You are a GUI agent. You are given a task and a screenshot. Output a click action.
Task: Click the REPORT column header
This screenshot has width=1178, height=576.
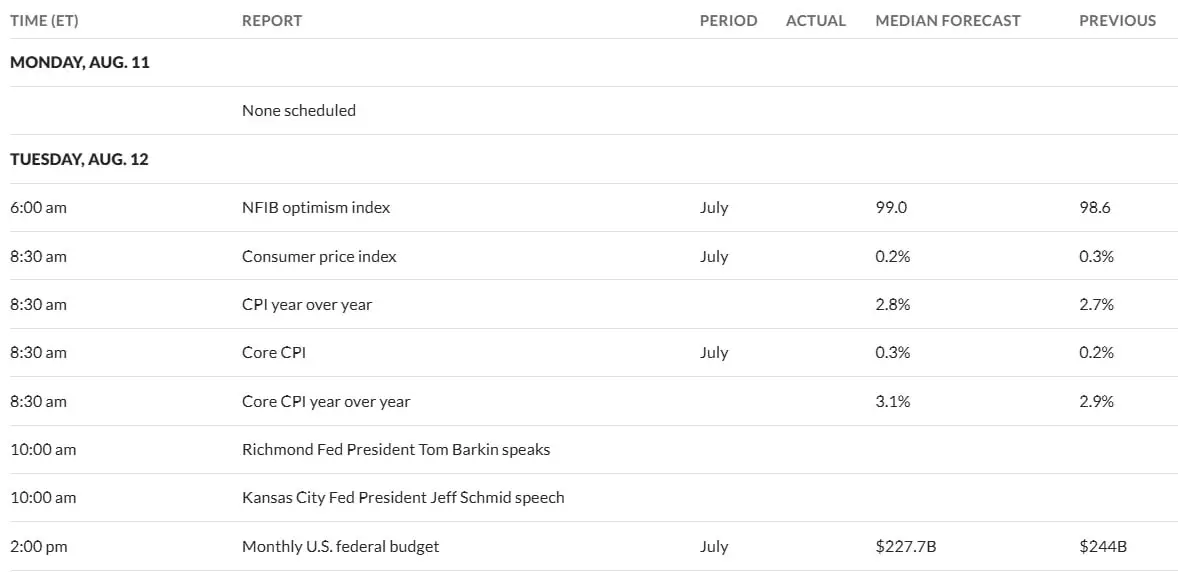[x=272, y=20]
